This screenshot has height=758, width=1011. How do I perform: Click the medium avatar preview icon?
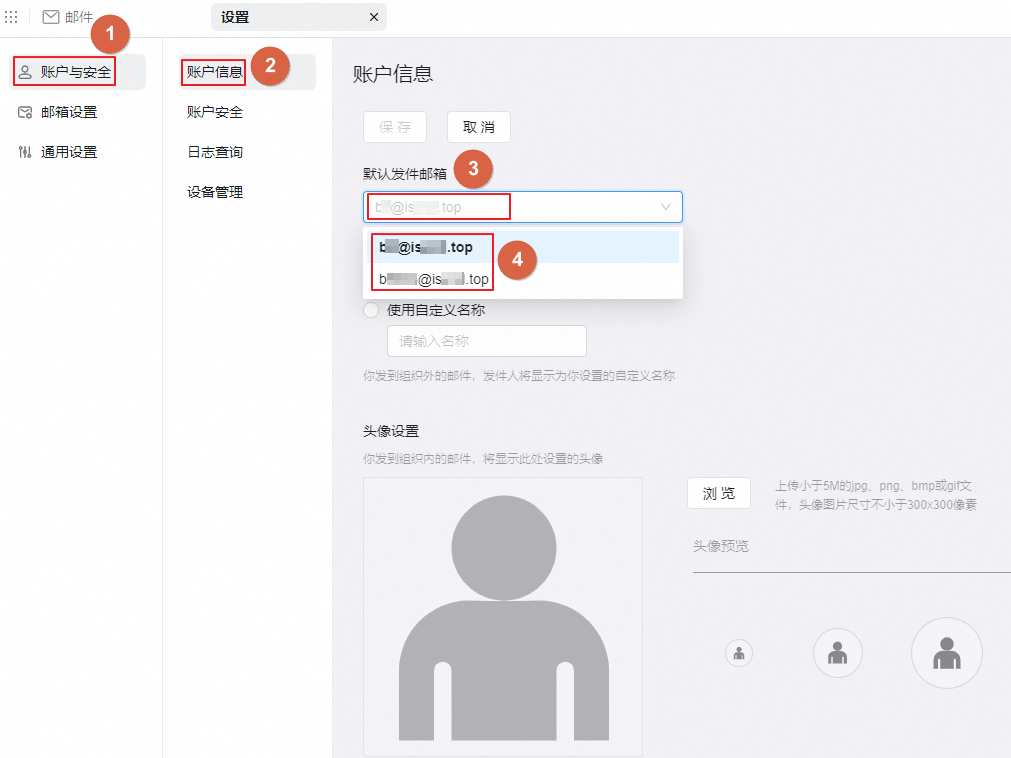coord(837,652)
